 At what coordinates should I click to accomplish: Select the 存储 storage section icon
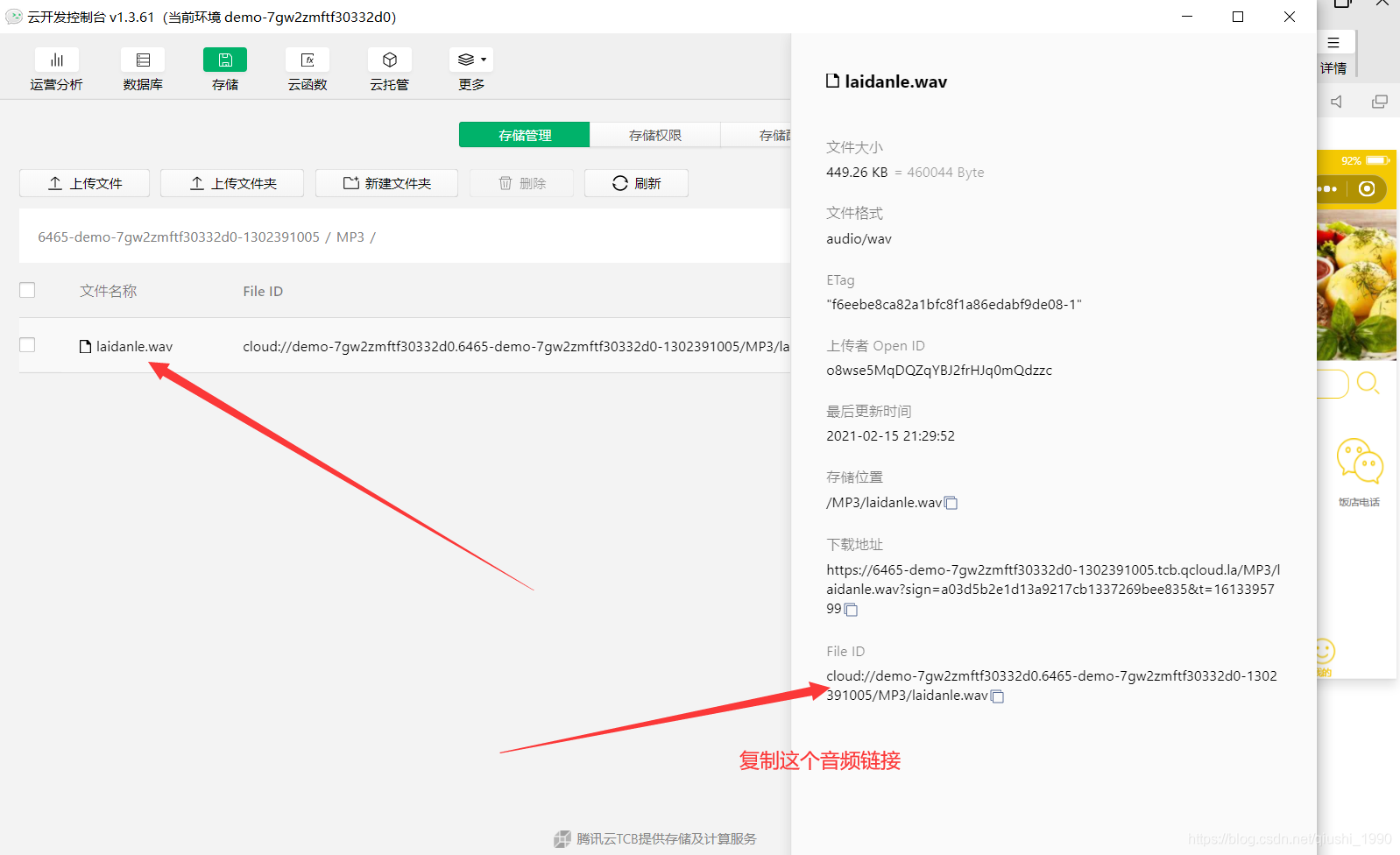click(225, 60)
